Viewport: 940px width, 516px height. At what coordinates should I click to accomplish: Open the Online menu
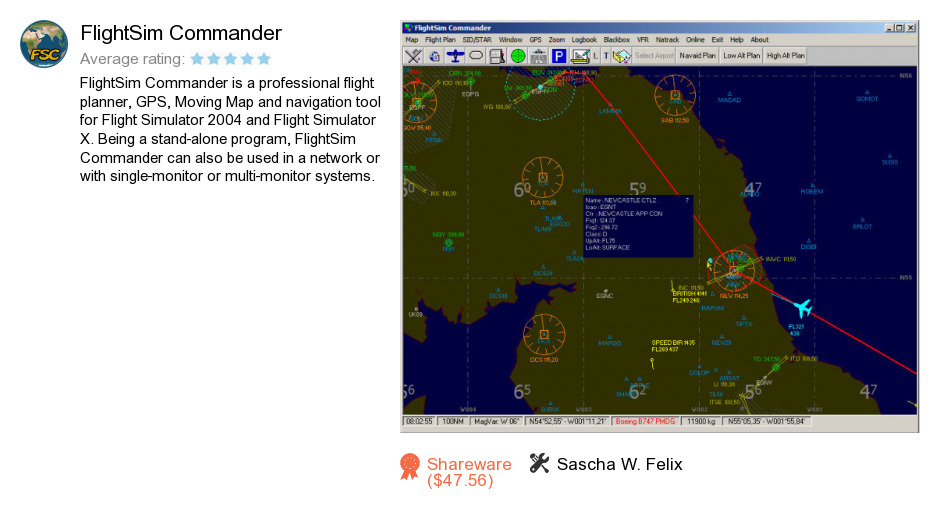(x=695, y=40)
